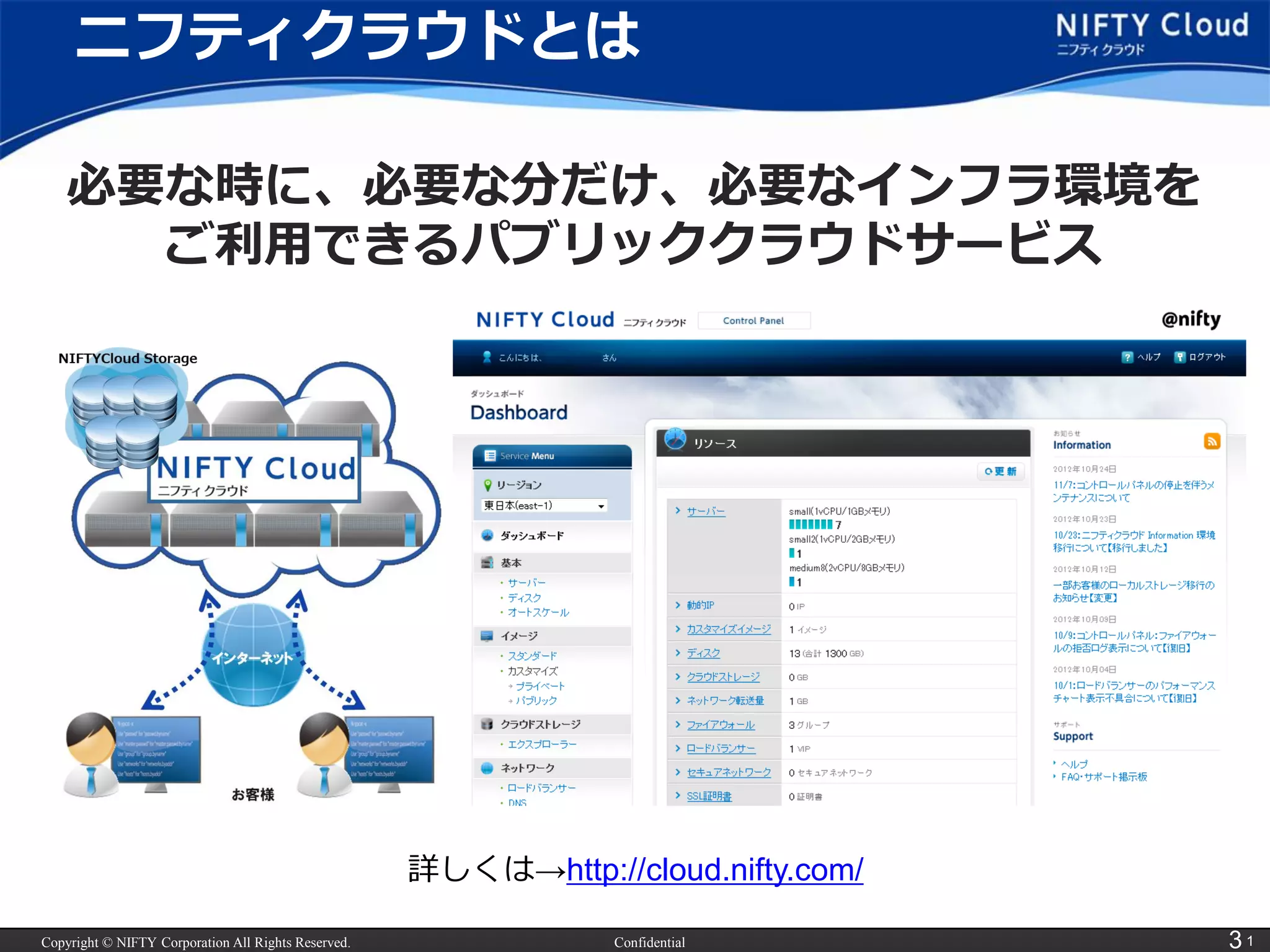Expand the ネットワーク転送量 row chevron
Image resolution: width=1270 pixels, height=952 pixels.
(678, 700)
